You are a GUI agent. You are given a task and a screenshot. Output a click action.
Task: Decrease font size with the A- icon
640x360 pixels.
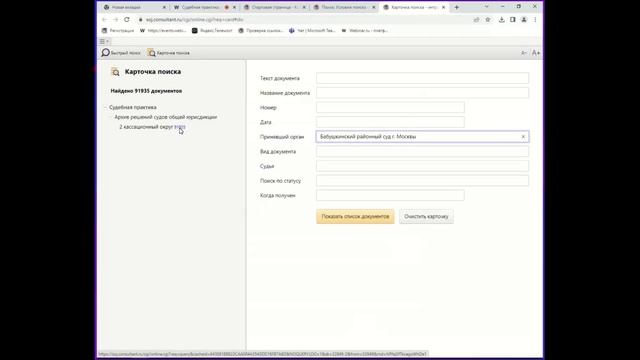524,53
